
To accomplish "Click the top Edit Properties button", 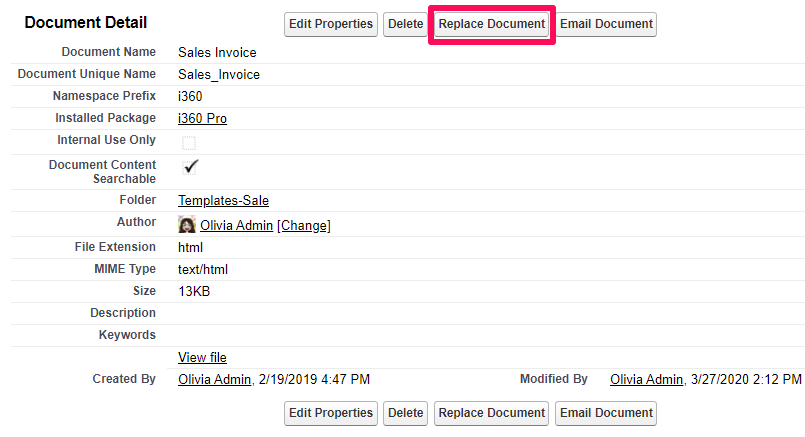I will (x=331, y=24).
